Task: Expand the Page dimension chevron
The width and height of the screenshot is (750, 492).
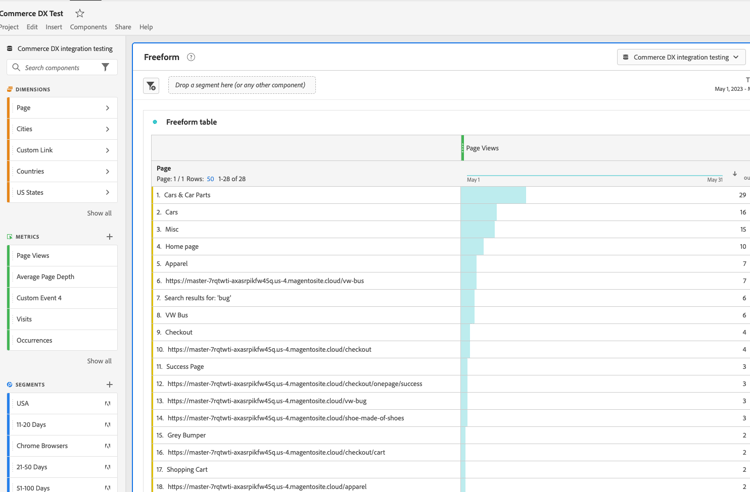Action: point(107,108)
